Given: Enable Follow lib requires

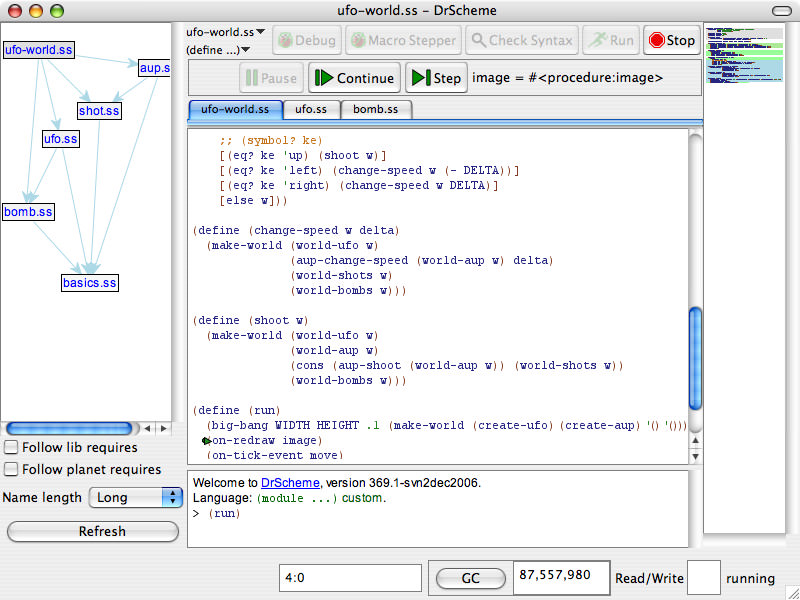Looking at the screenshot, I should pyautogui.click(x=11, y=447).
